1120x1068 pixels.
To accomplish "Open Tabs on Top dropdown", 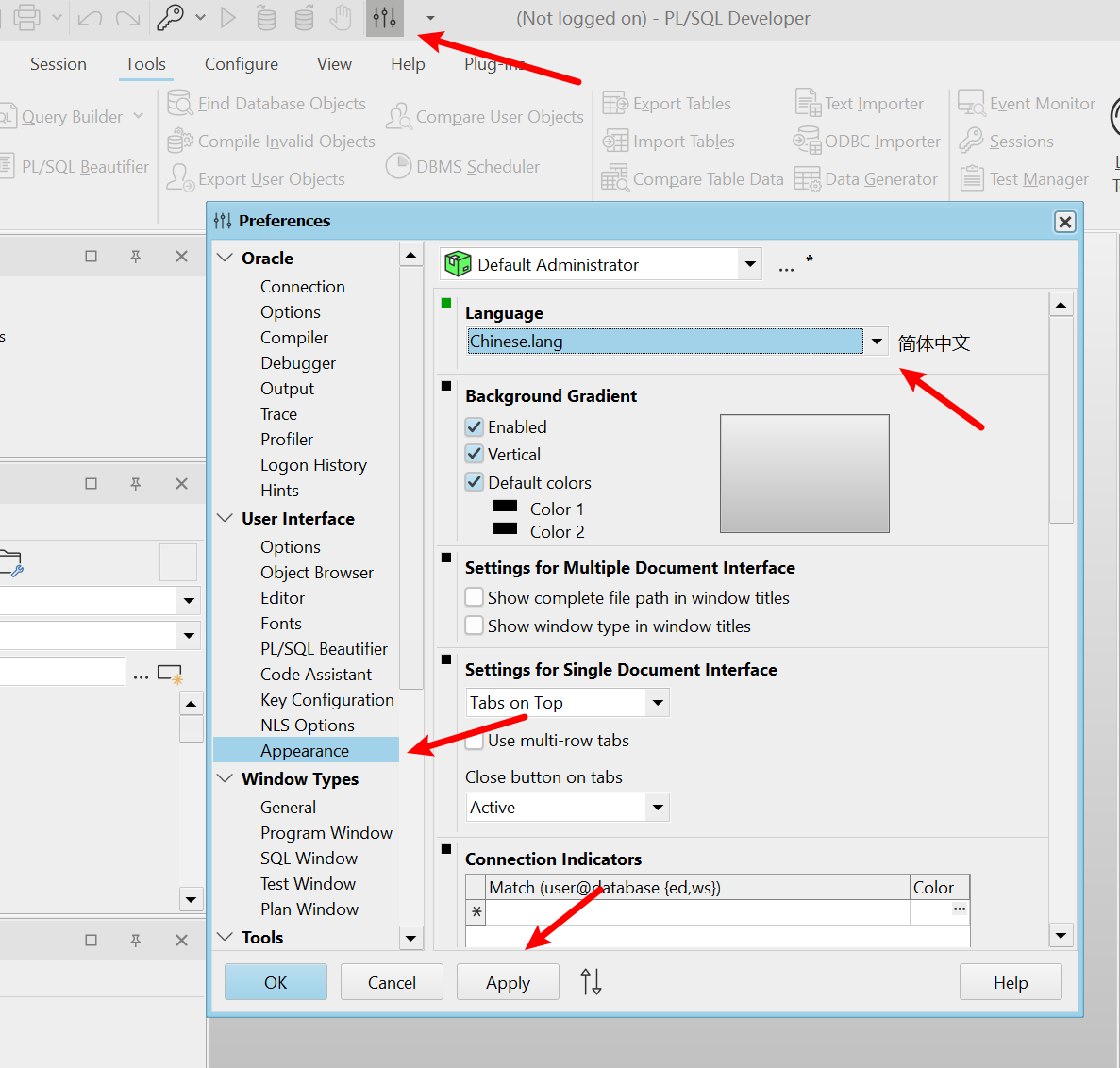I will (657, 702).
